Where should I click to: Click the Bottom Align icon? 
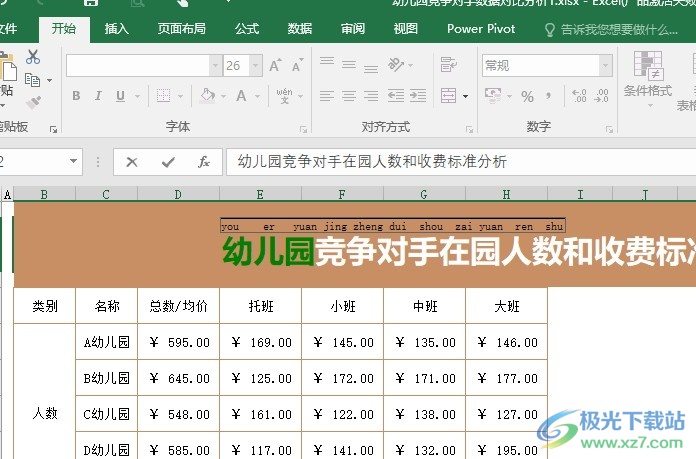coord(371,69)
